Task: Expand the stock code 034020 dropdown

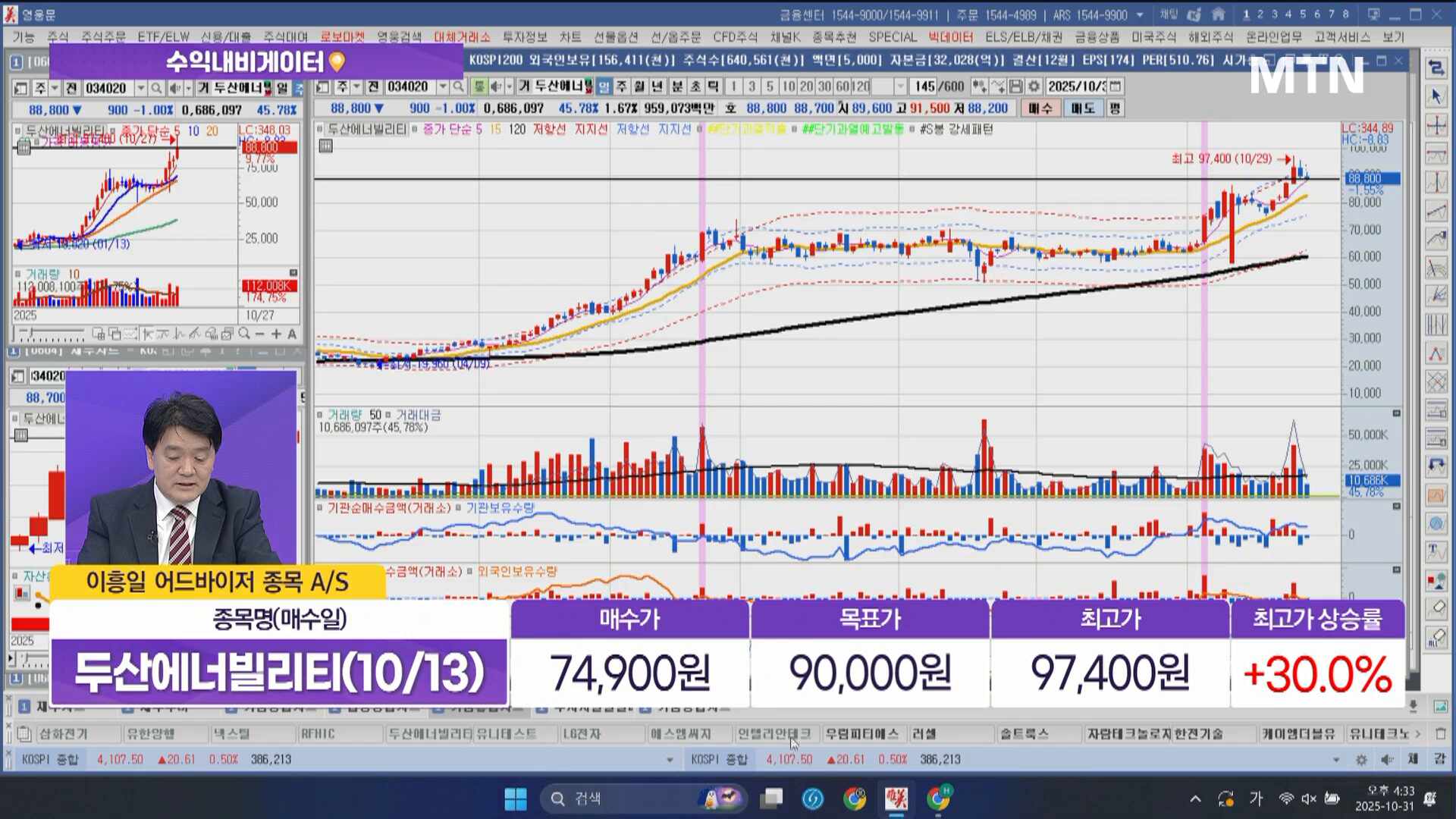Action: click(443, 86)
